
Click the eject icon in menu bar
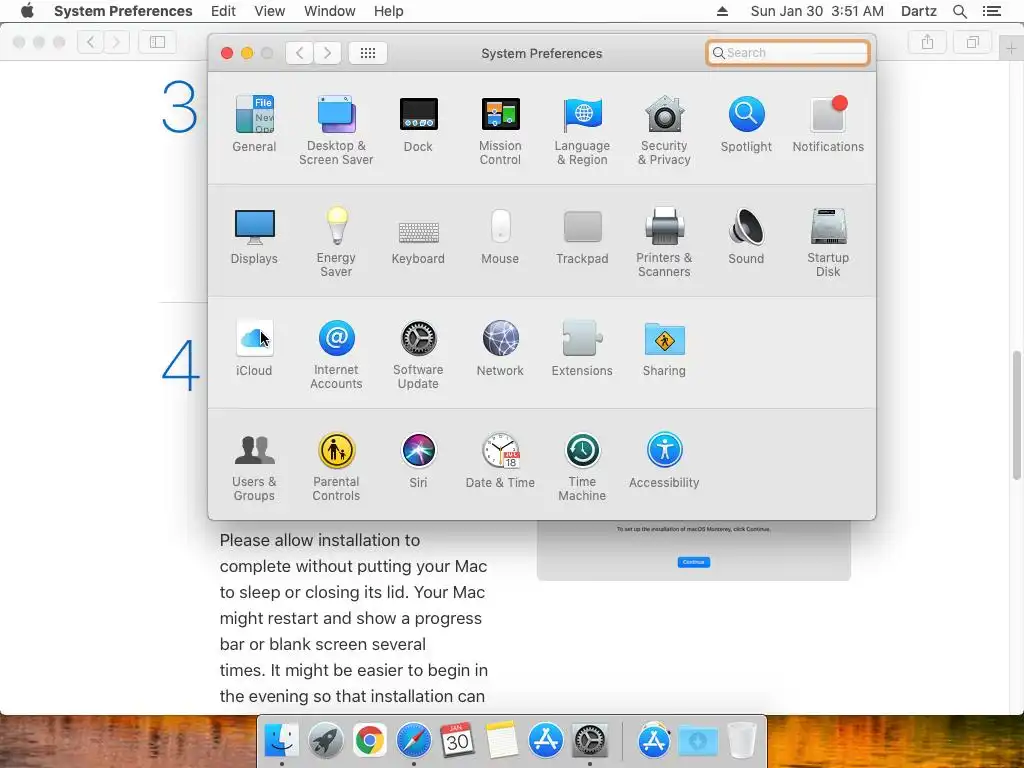click(x=722, y=11)
